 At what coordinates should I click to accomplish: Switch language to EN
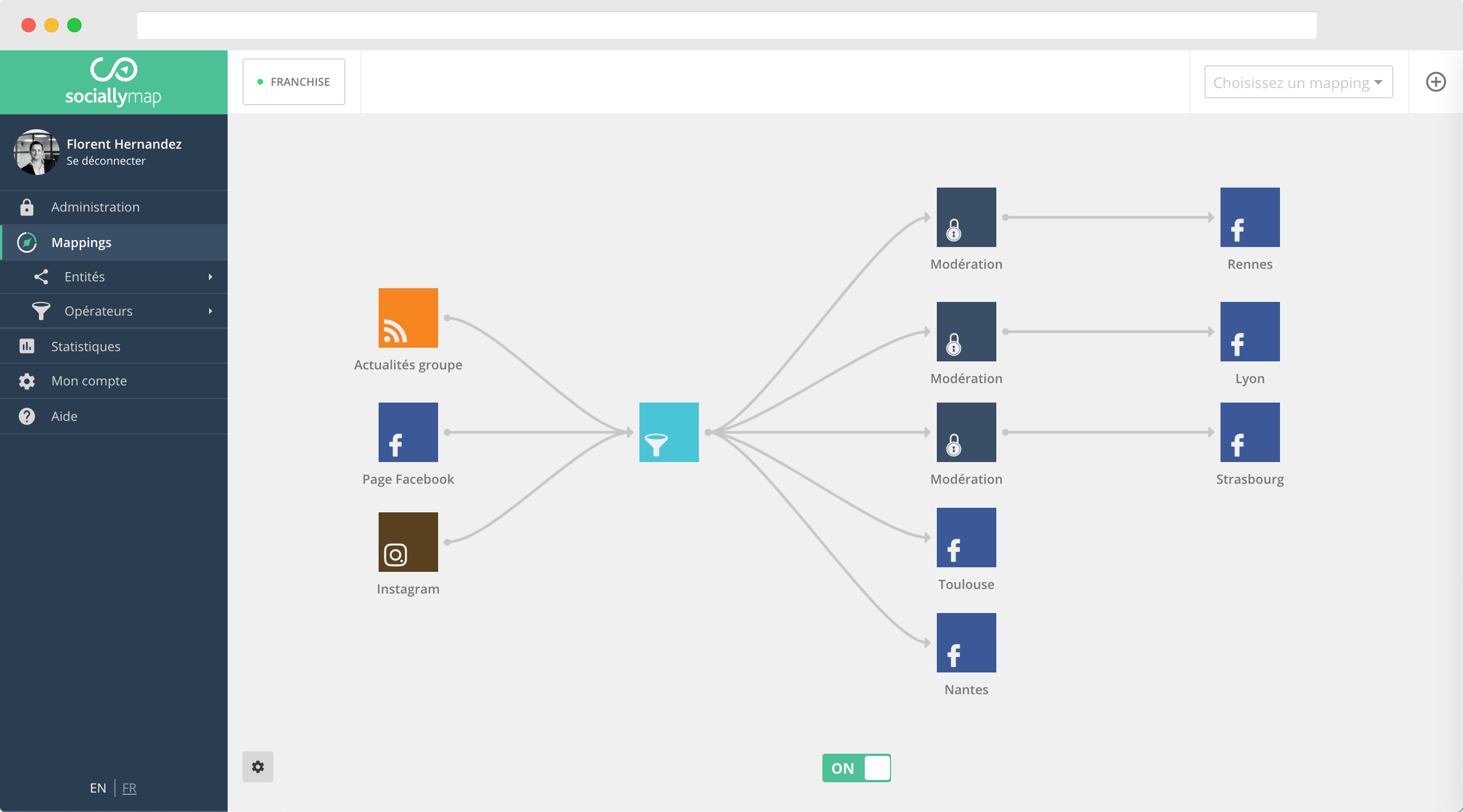point(98,788)
